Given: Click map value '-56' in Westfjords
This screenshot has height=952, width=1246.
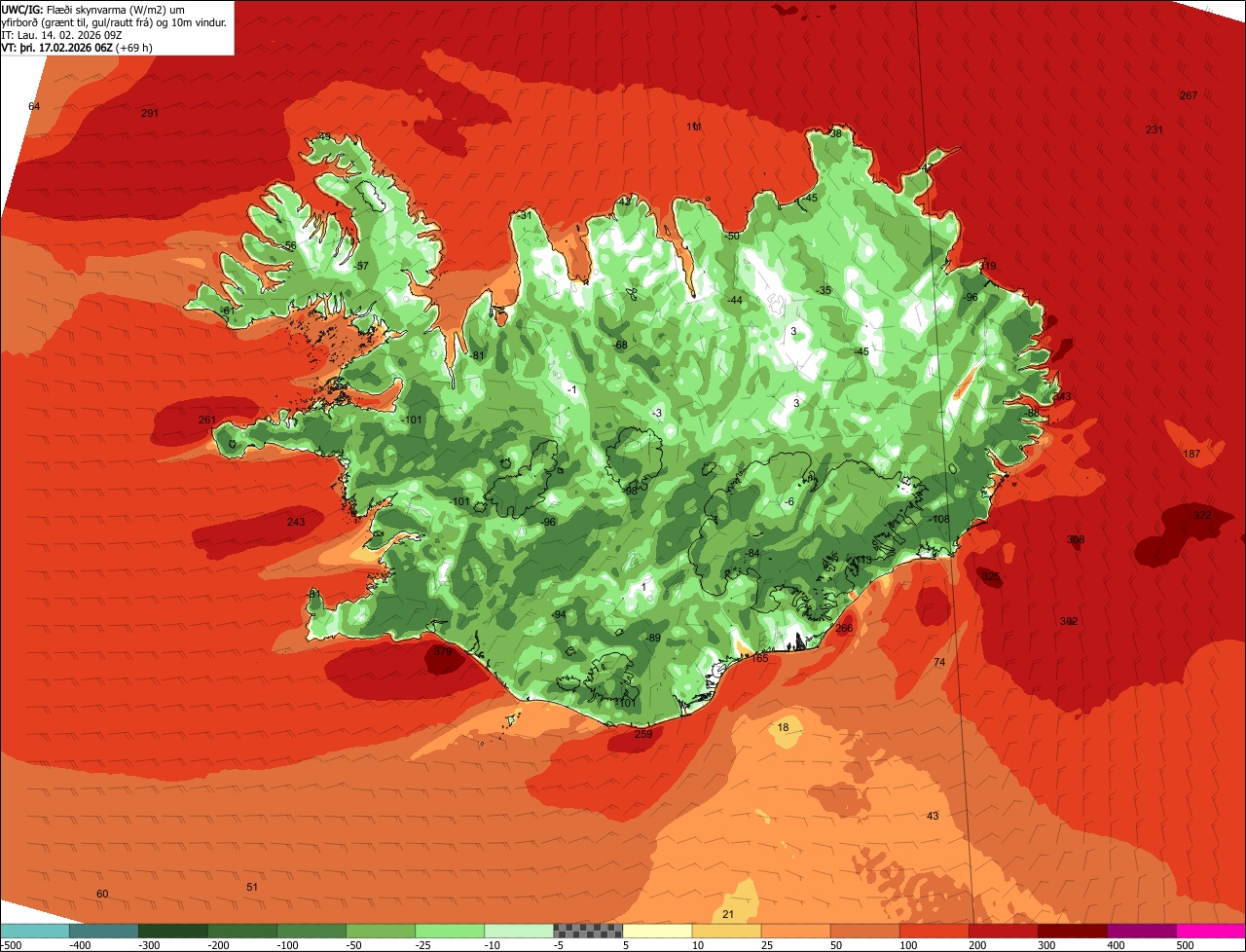Looking at the screenshot, I should click(289, 245).
